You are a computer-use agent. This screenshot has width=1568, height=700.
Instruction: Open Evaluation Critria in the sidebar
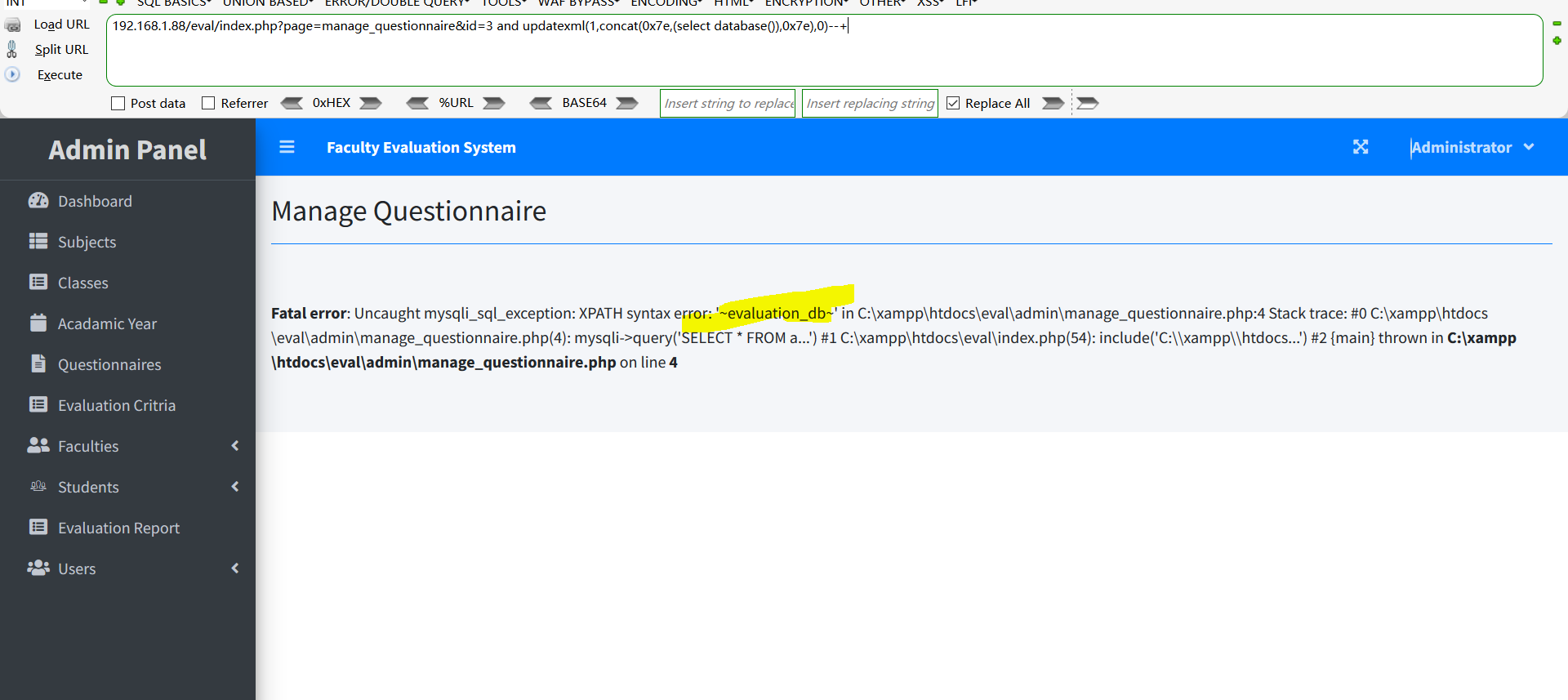tap(127, 405)
